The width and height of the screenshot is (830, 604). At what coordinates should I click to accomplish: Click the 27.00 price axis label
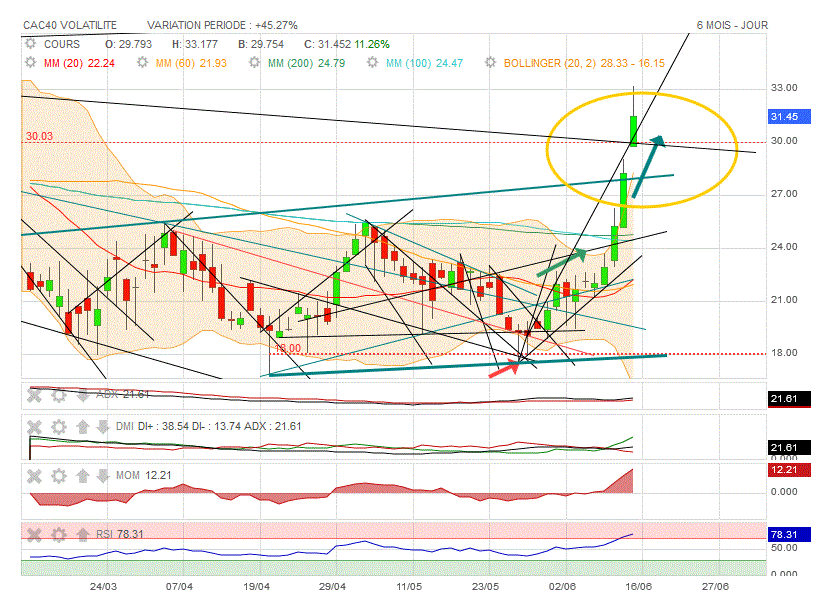click(x=784, y=194)
